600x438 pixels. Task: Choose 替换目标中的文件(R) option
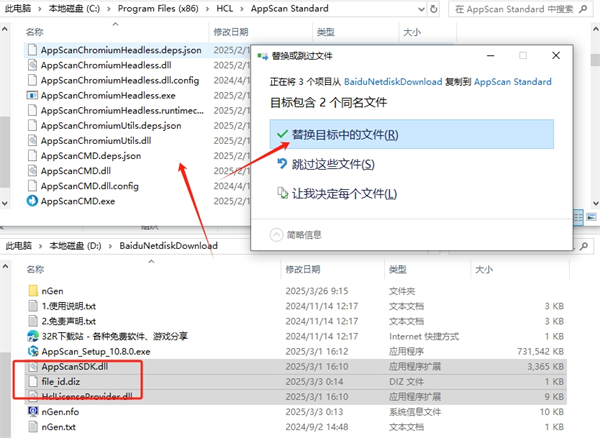tap(411, 134)
